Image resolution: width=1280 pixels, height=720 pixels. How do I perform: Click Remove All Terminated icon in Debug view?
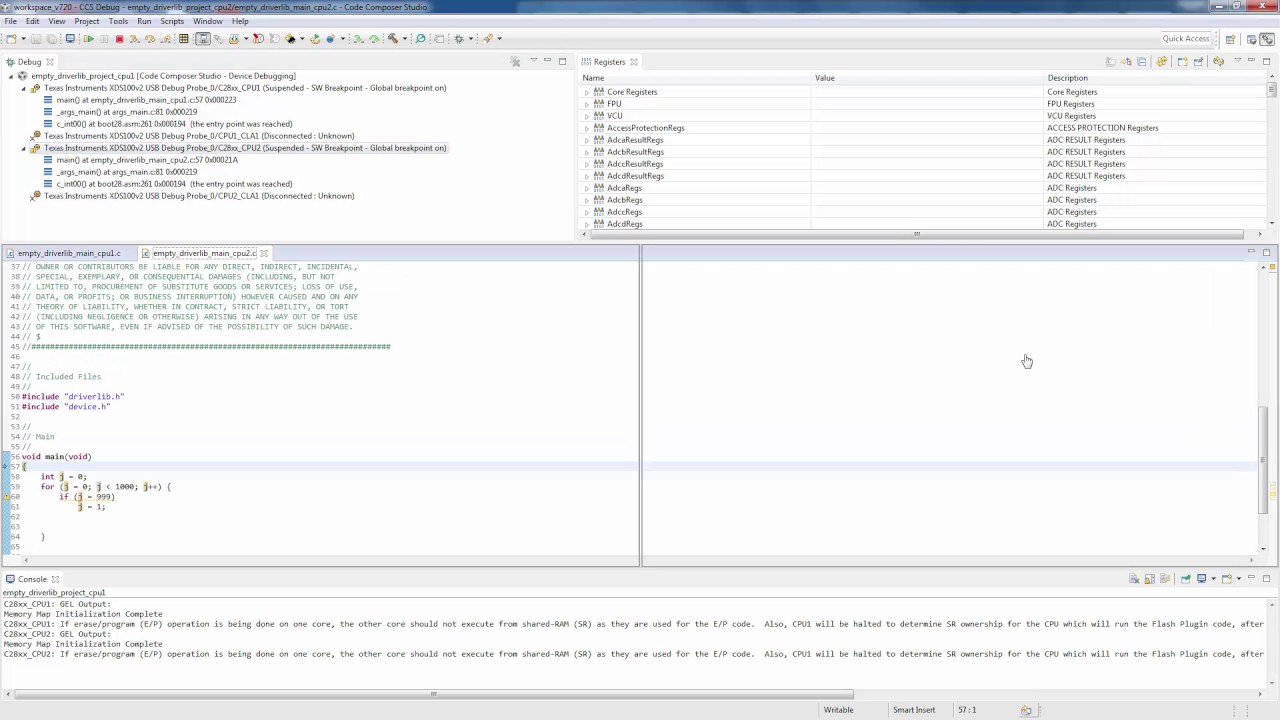coord(516,62)
